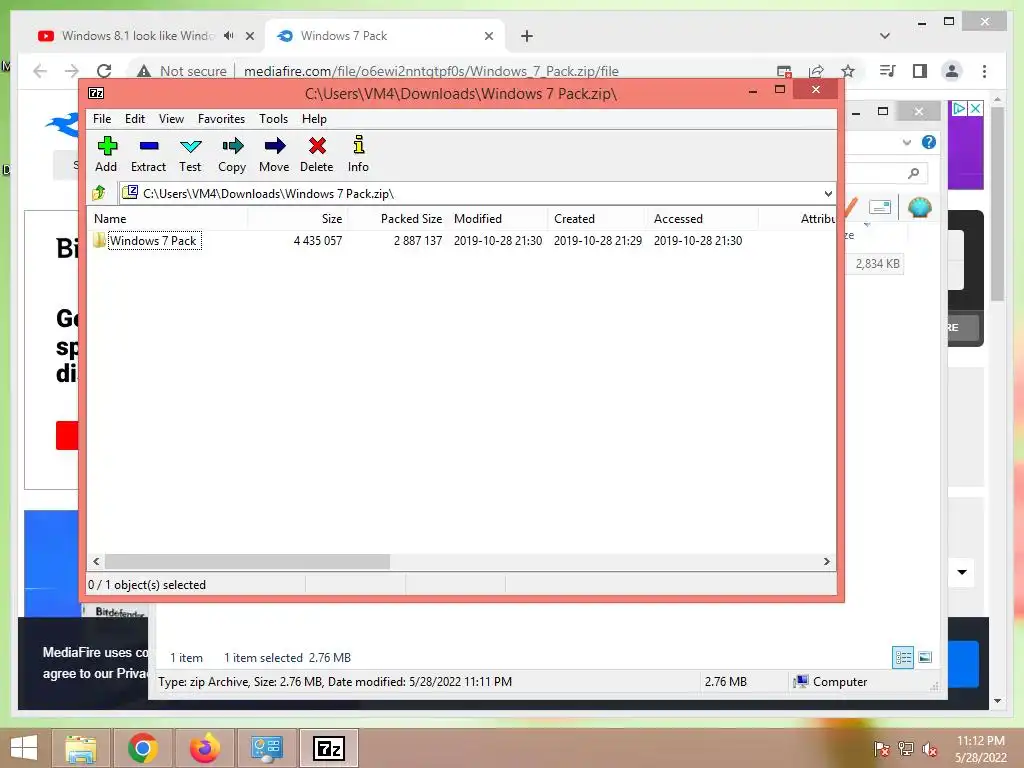The image size is (1024, 768).
Task: Click the Explorer search magnifier icon
Action: (914, 173)
